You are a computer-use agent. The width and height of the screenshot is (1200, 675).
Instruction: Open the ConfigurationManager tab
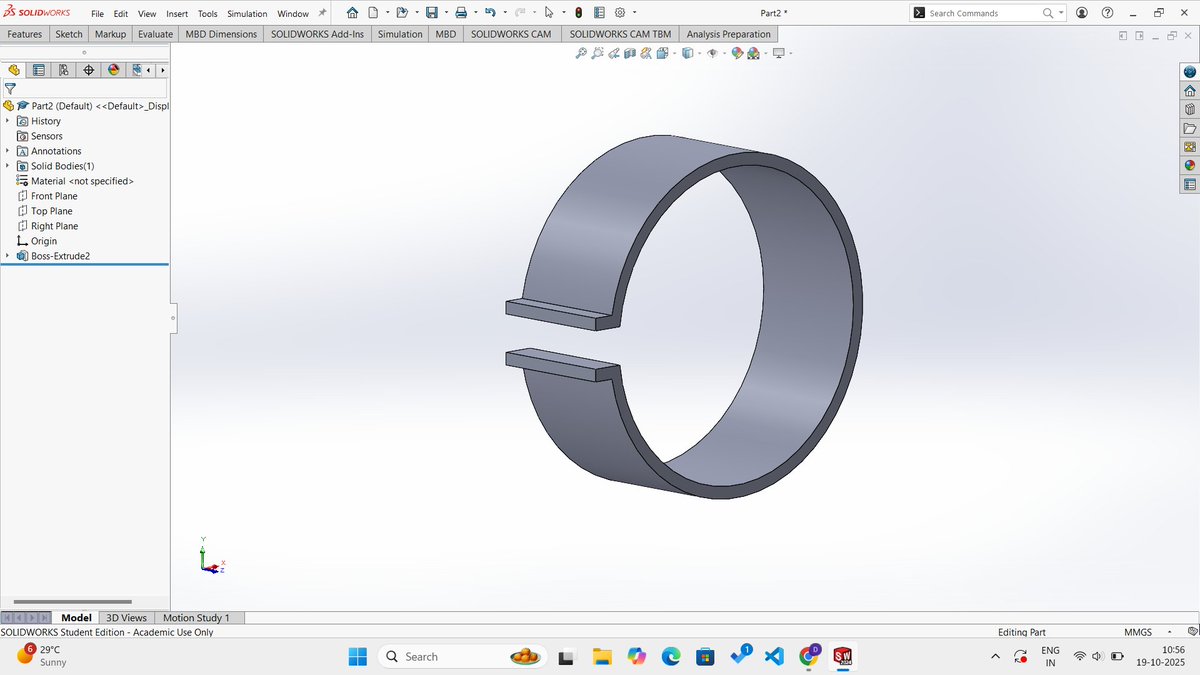coord(64,70)
